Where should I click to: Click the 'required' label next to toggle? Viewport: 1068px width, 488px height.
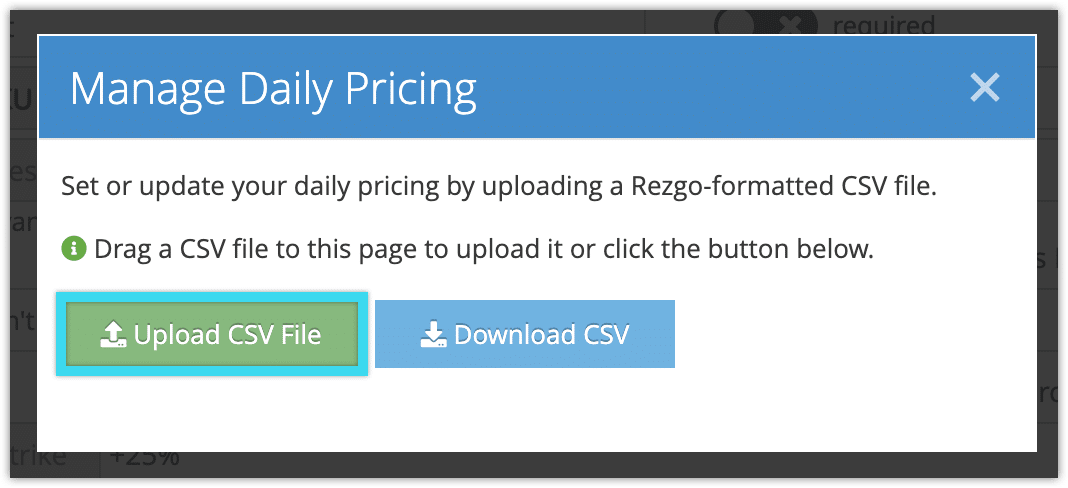(x=883, y=25)
